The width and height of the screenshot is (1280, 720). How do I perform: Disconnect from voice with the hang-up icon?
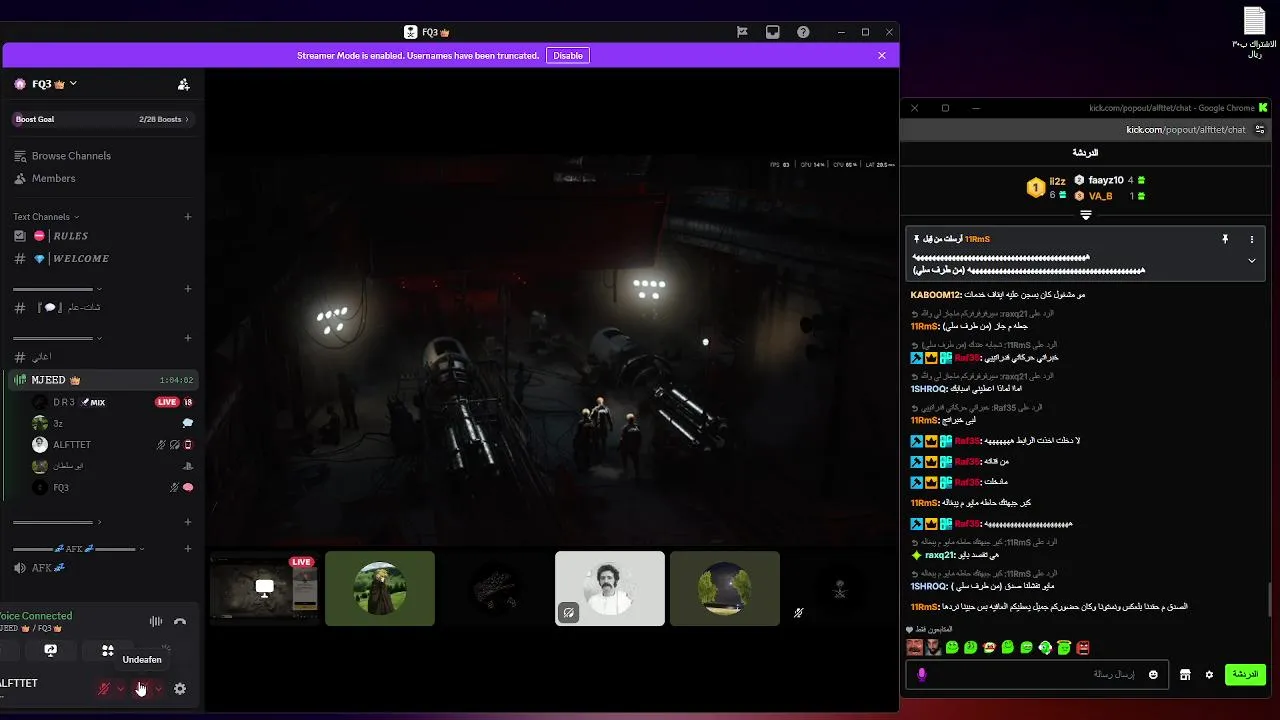click(x=180, y=621)
